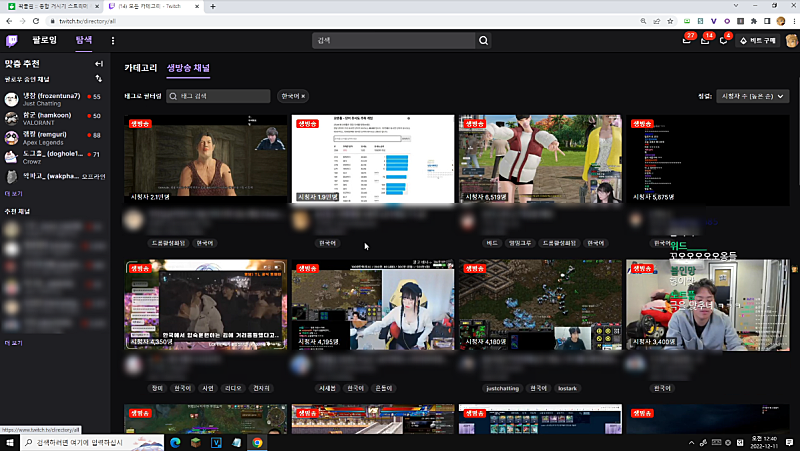Viewport: 800px width, 451px height.
Task: Open the three-dot more menu in navbar
Action: (x=113, y=41)
